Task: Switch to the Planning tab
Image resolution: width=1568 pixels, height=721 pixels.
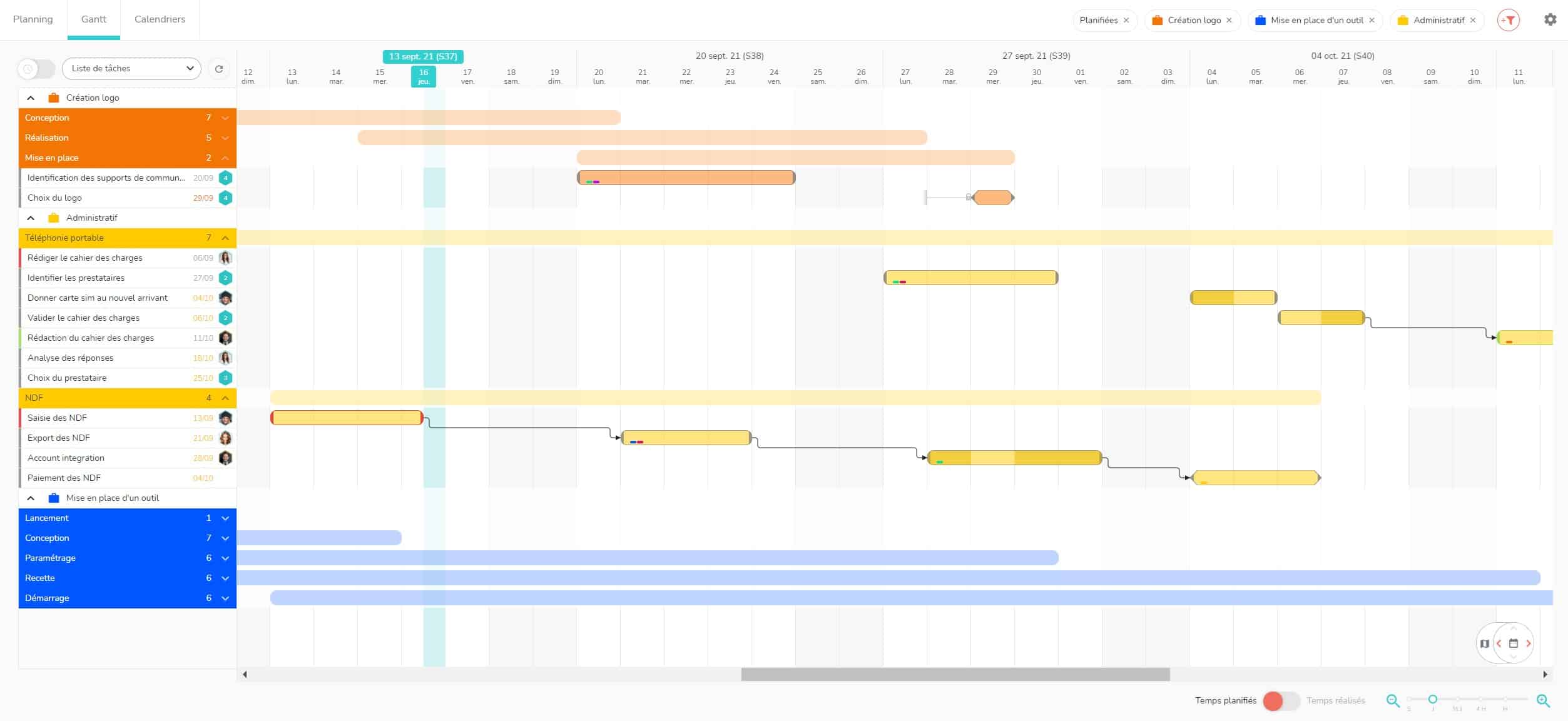Action: (x=33, y=19)
